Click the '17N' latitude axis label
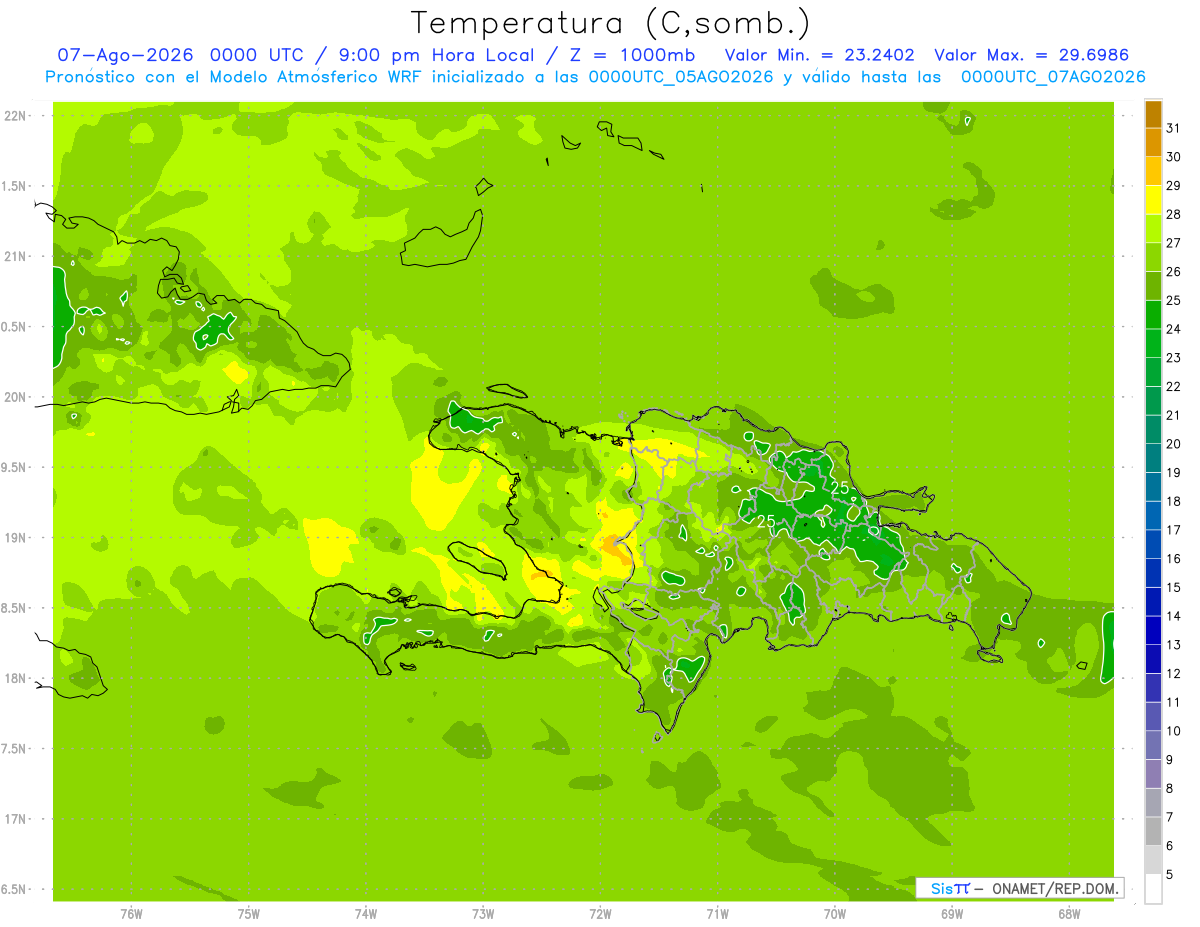 [x=14, y=819]
